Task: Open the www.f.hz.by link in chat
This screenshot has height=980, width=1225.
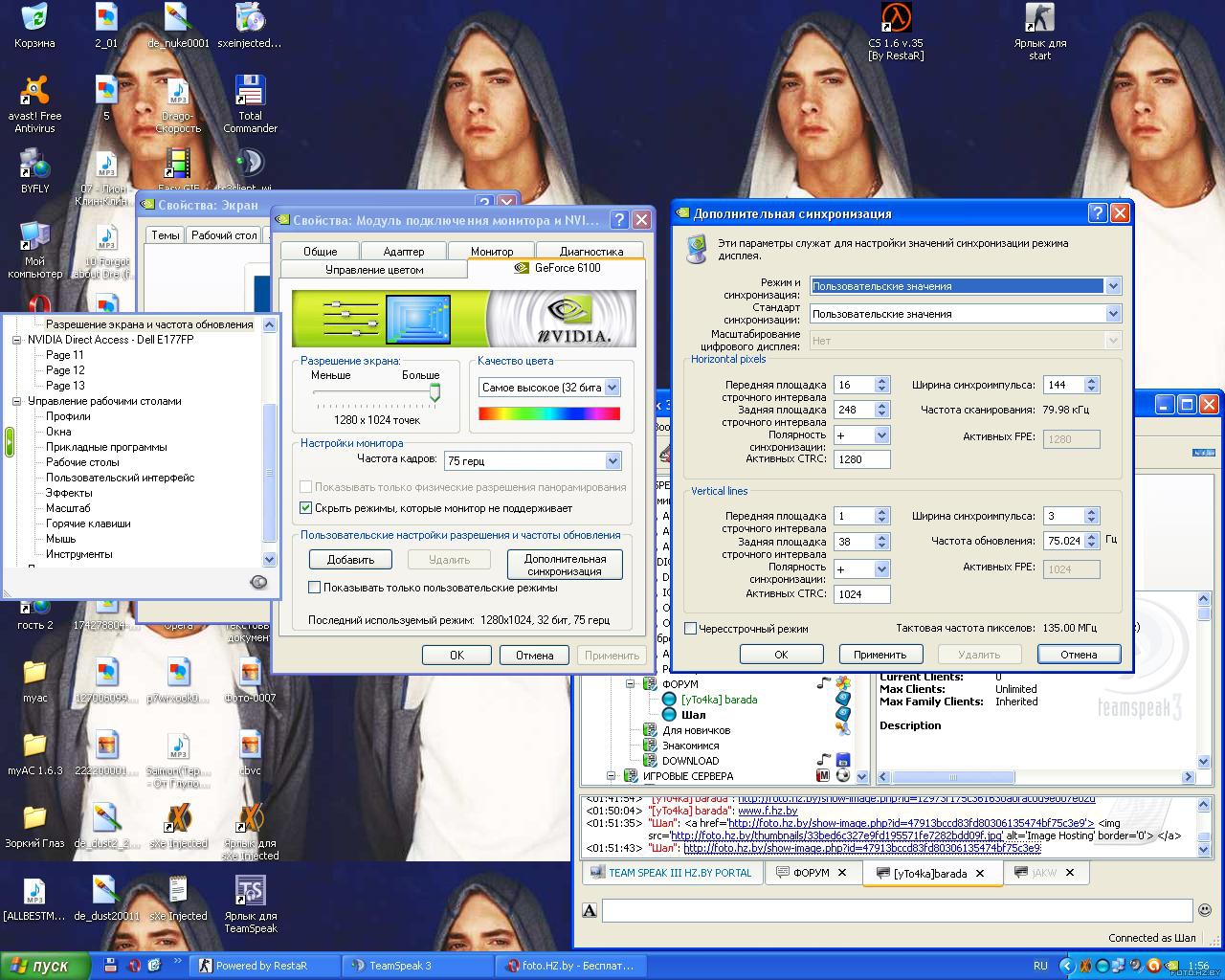Action: [x=768, y=811]
